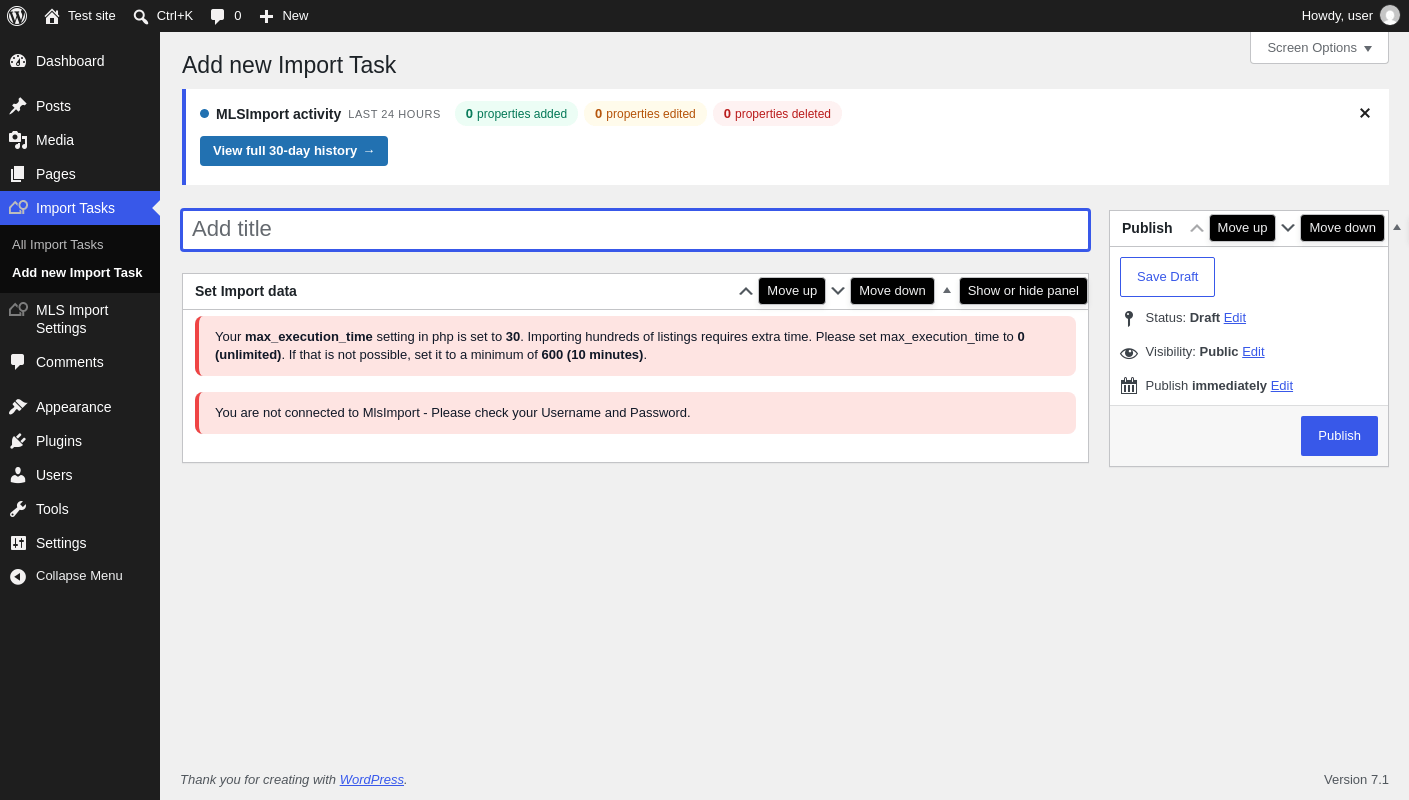Edit the Draft status
The width and height of the screenshot is (1409, 800).
coord(1235,317)
